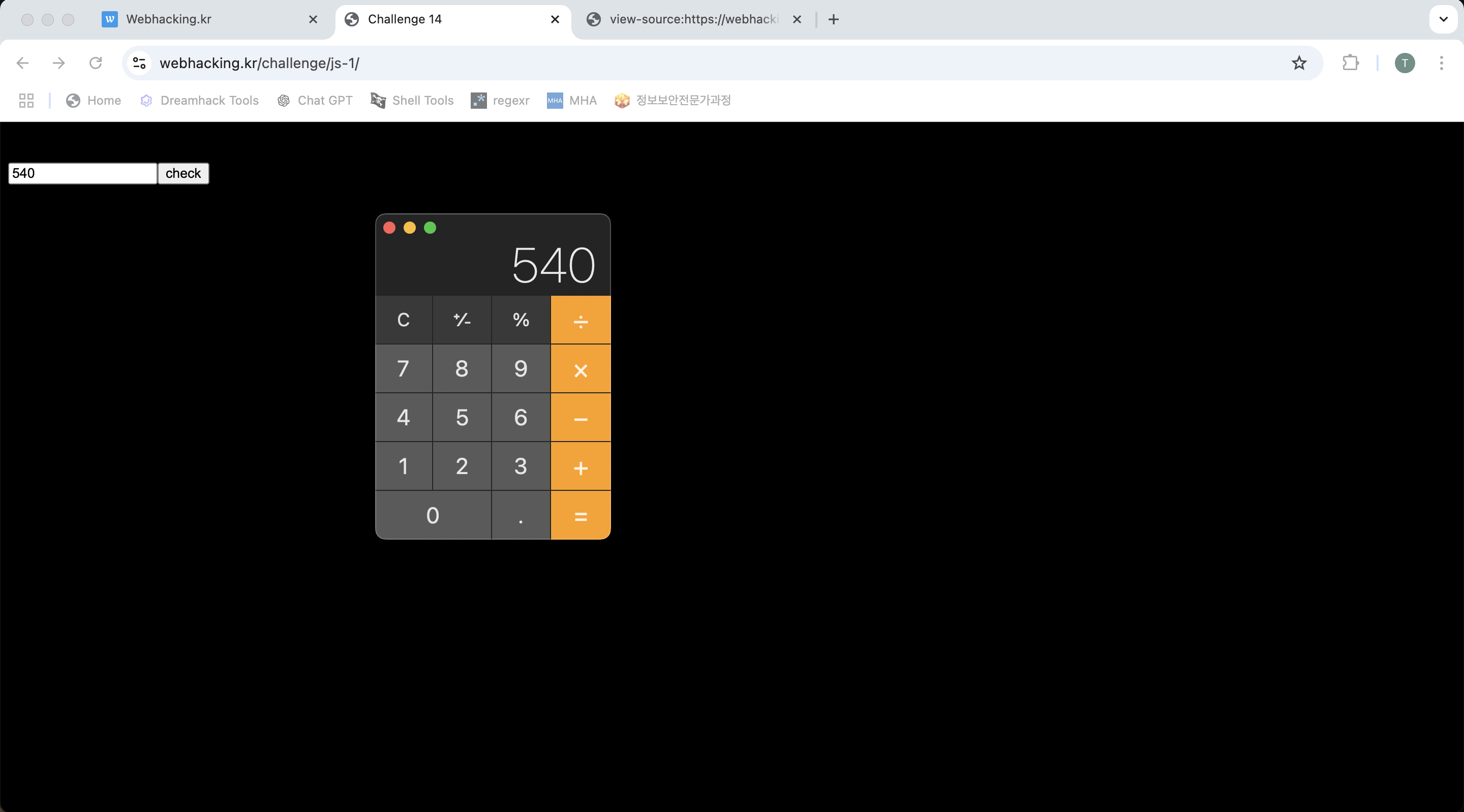Switch to the view-source tab

coord(693,19)
